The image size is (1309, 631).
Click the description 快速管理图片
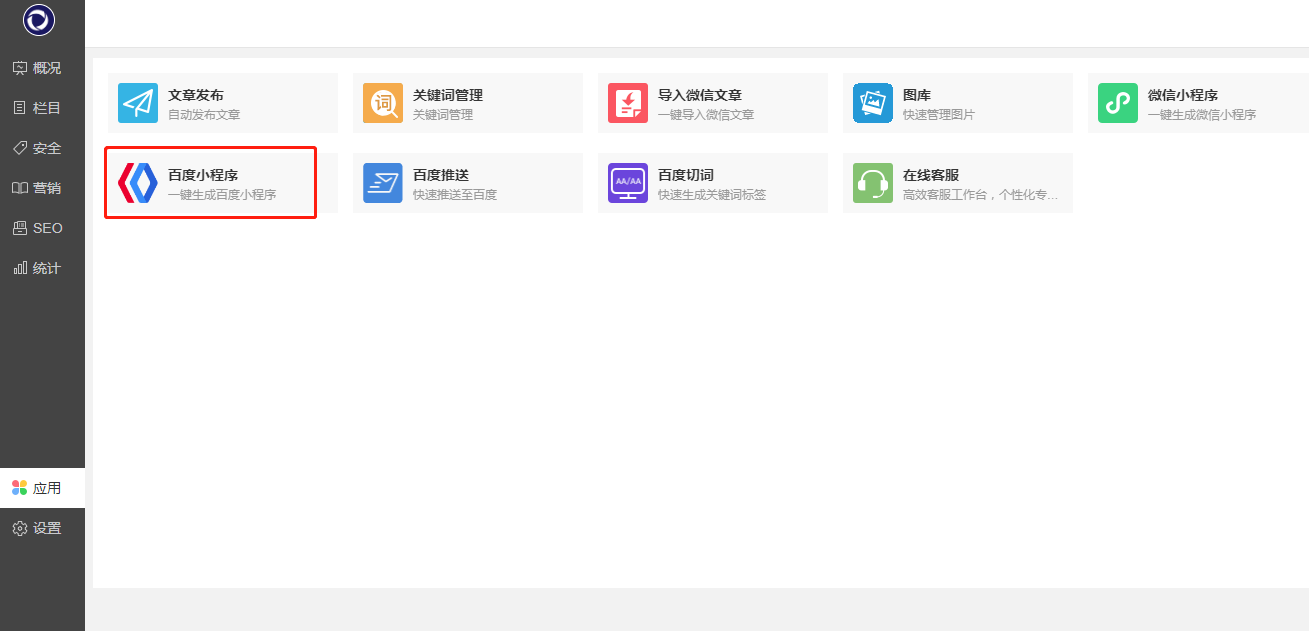click(939, 115)
